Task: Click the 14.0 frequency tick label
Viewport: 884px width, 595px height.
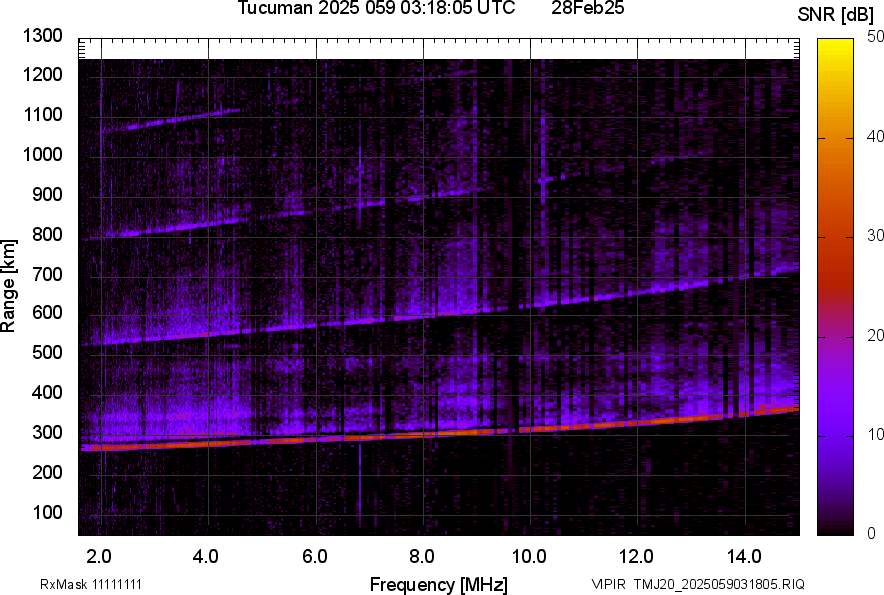Action: tap(744, 556)
